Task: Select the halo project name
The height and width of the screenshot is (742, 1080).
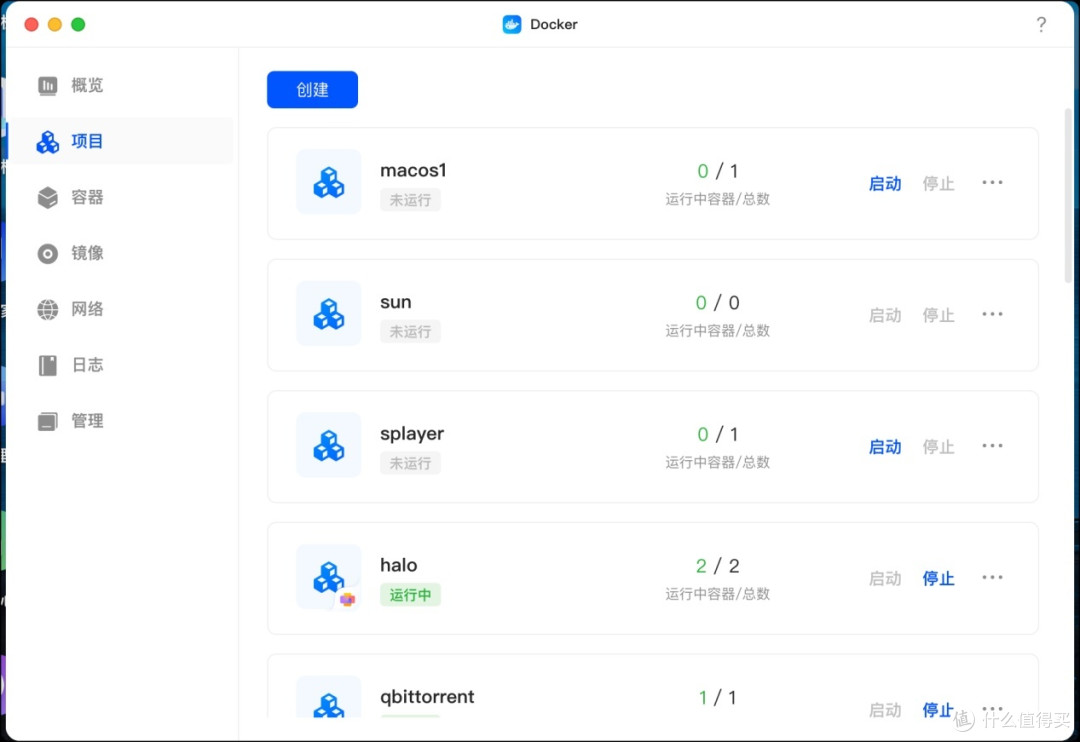Action: pos(398,565)
